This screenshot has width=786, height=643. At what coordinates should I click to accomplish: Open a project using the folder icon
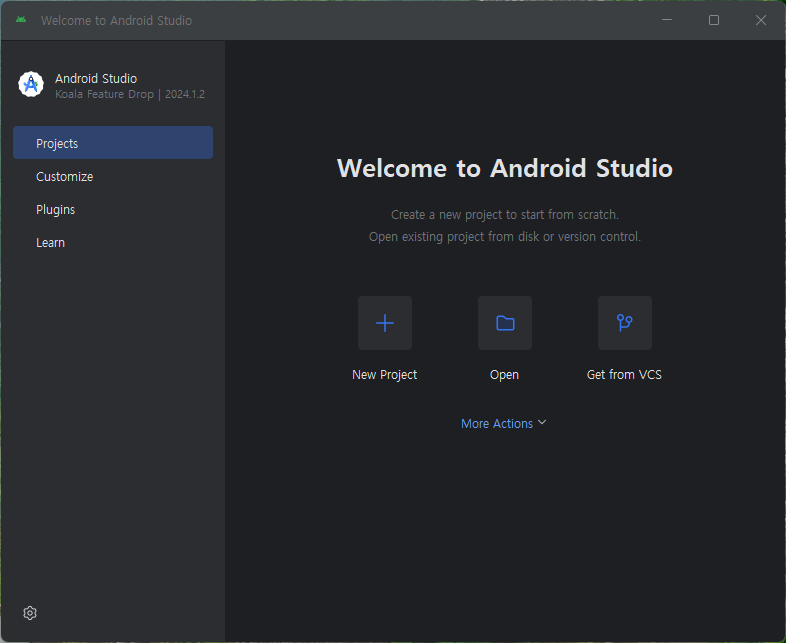point(505,323)
